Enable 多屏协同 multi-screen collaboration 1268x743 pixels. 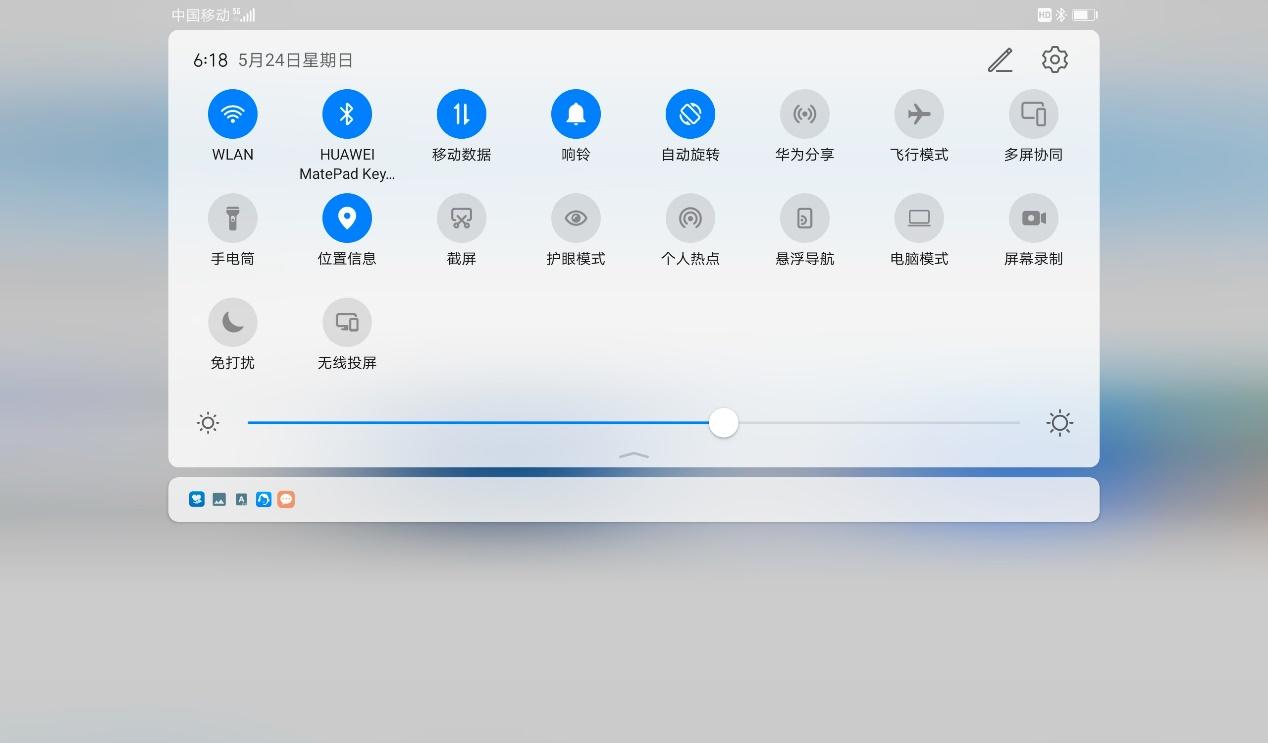(x=1034, y=114)
